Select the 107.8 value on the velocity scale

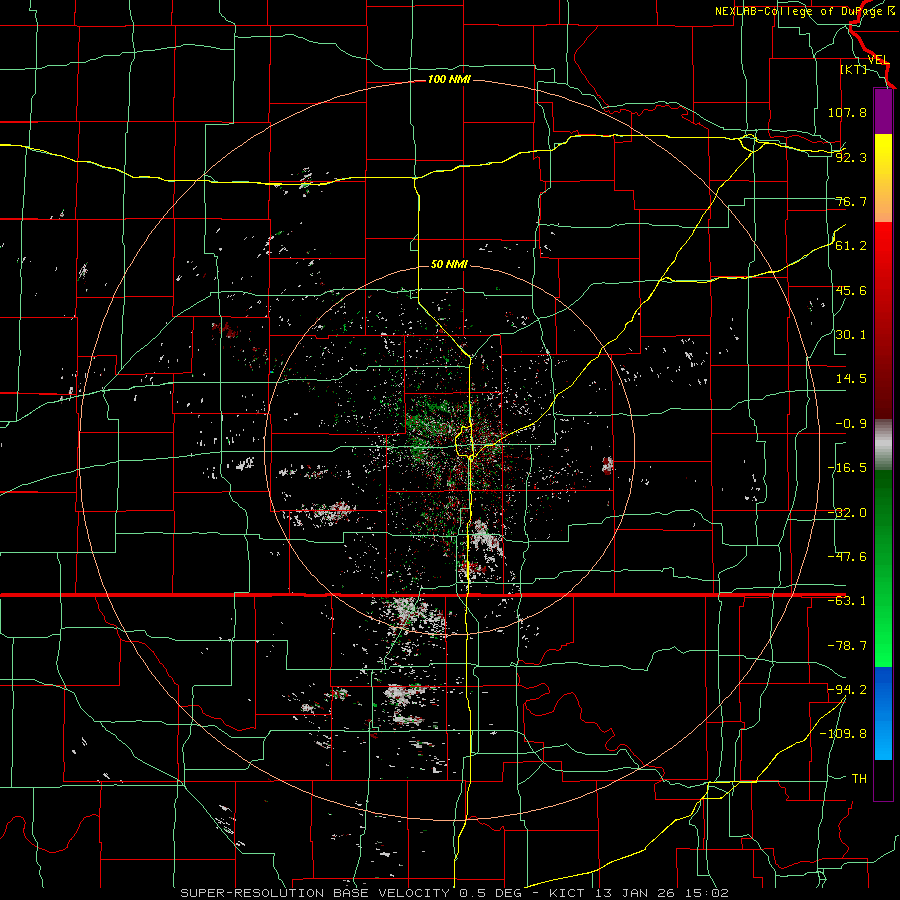pos(847,112)
